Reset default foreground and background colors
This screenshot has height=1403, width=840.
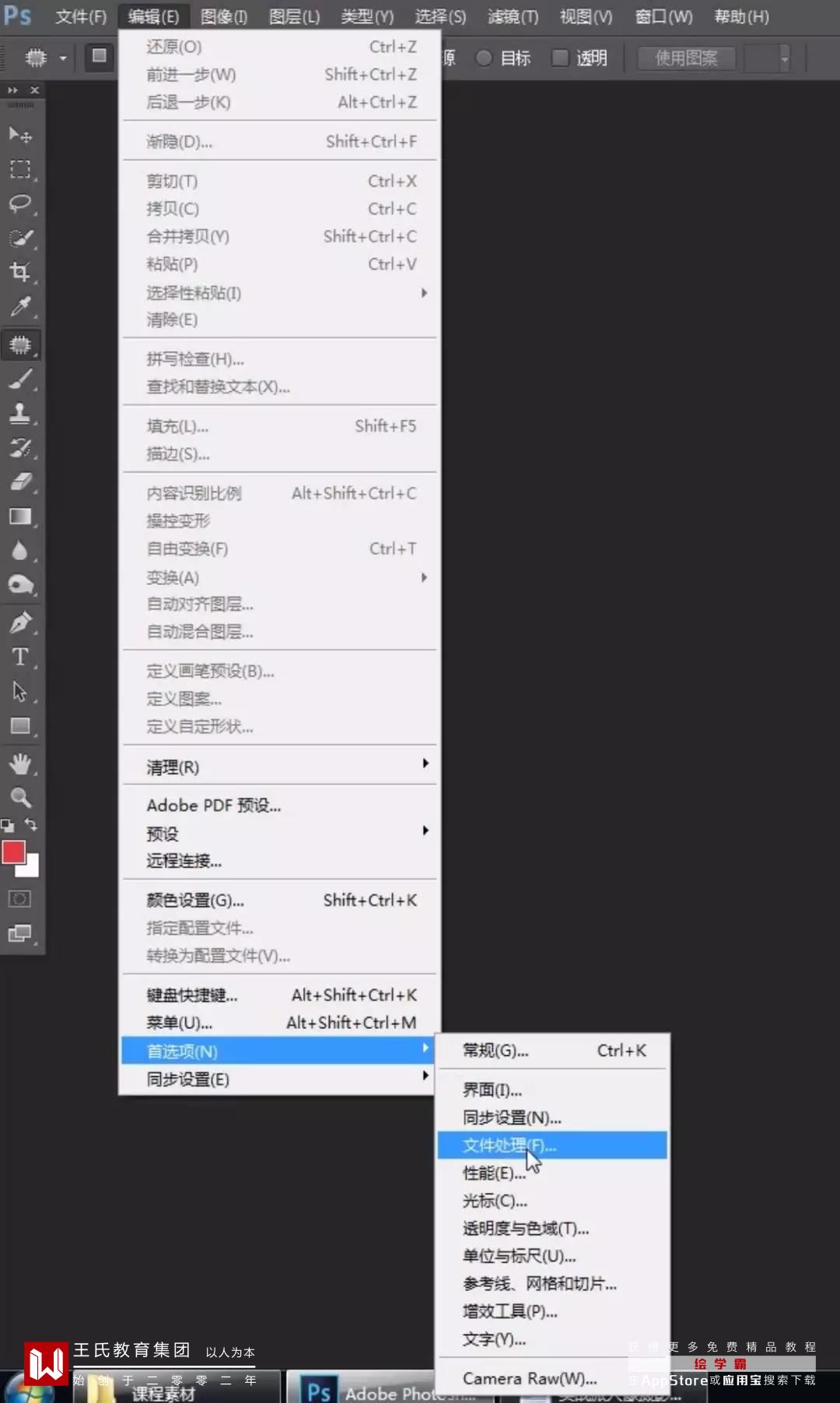[8, 825]
